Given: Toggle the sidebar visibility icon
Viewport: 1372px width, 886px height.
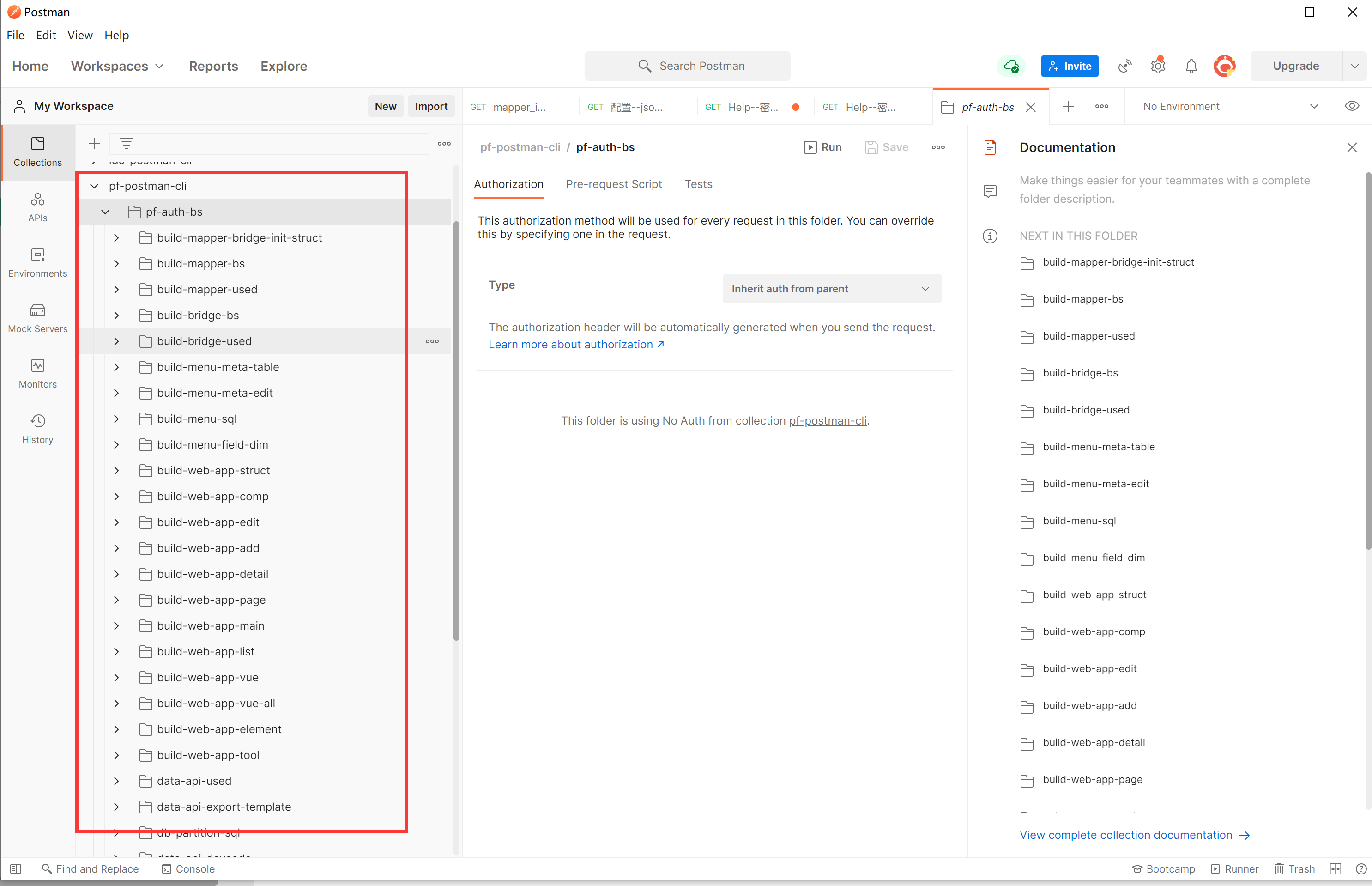Looking at the screenshot, I should [x=16, y=869].
